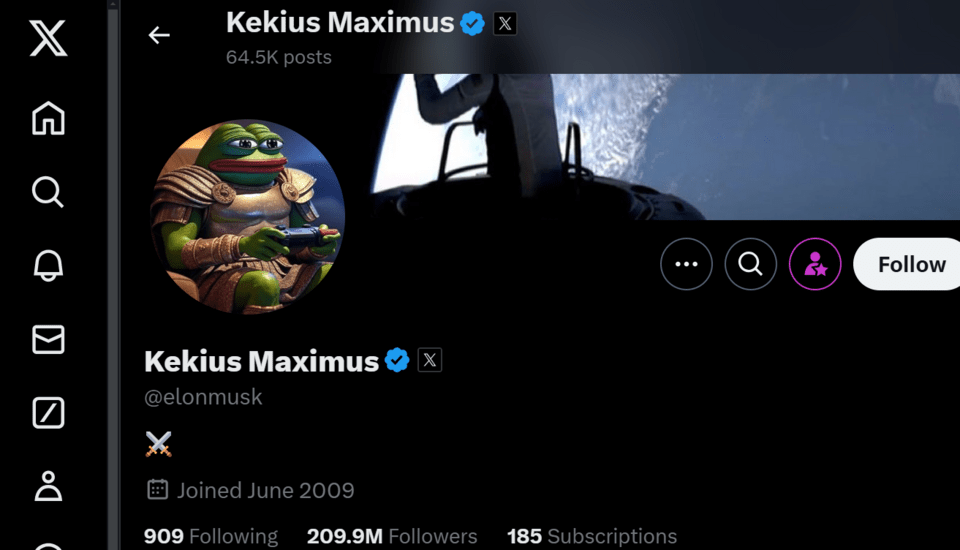Image resolution: width=960 pixels, height=550 pixels.
Task: Search this profile's posts
Action: 751,264
